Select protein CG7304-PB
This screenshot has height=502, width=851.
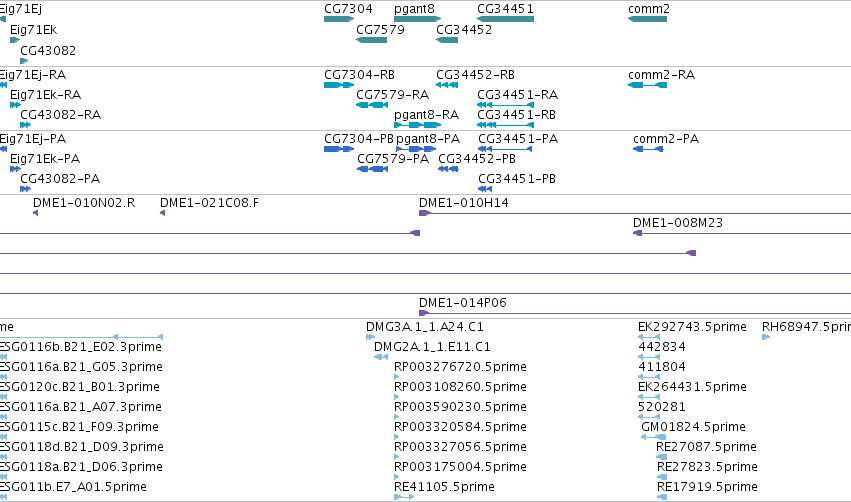[x=358, y=138]
